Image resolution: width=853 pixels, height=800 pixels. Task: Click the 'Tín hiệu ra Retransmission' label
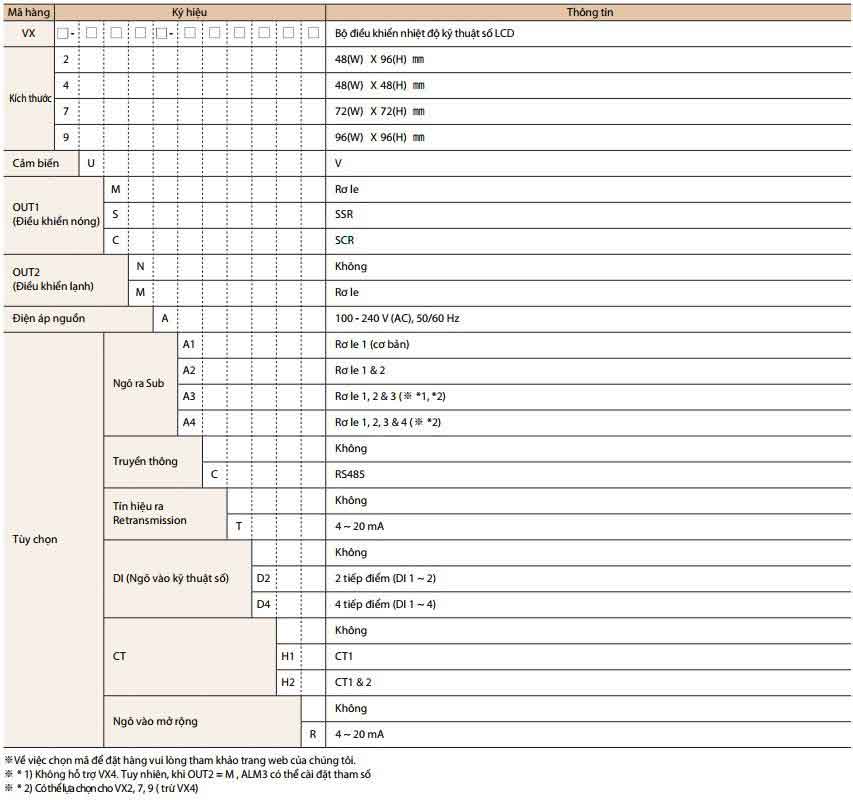[150, 513]
